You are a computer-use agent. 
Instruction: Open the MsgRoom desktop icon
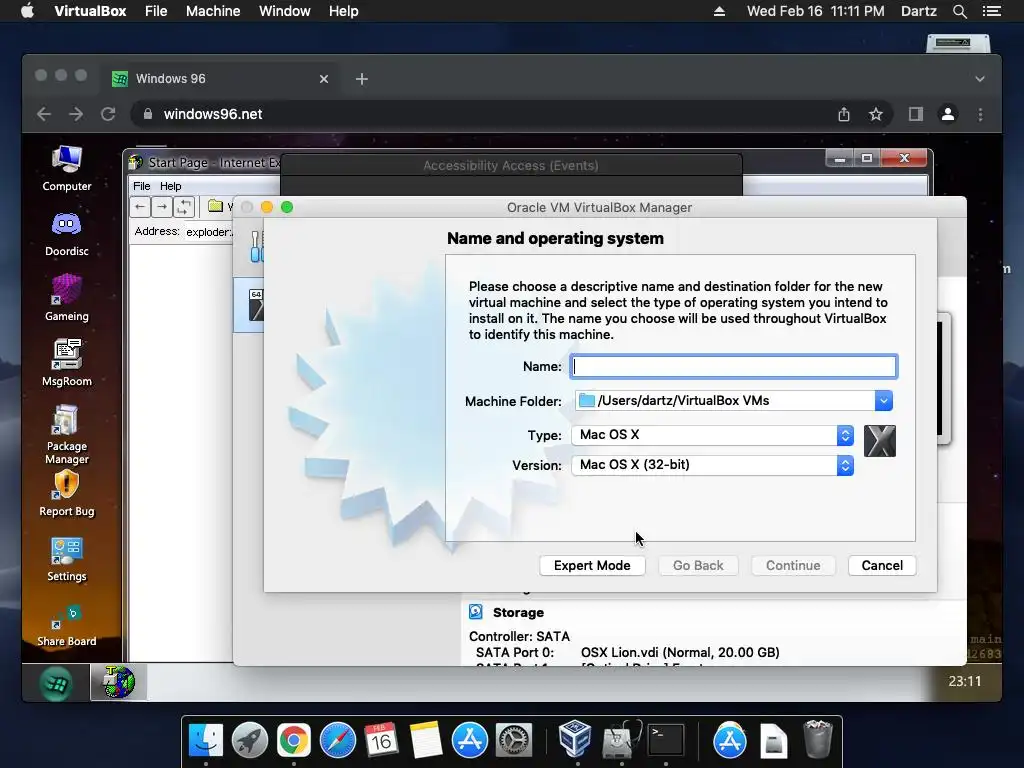tap(67, 363)
